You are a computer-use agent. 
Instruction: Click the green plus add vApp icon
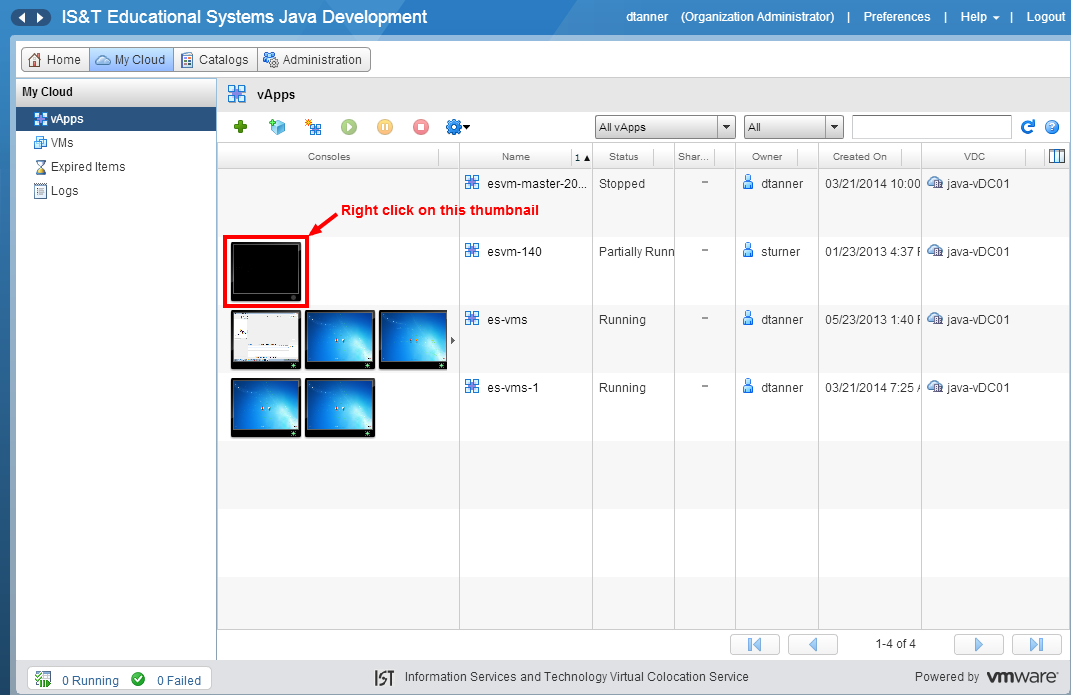tap(240, 127)
